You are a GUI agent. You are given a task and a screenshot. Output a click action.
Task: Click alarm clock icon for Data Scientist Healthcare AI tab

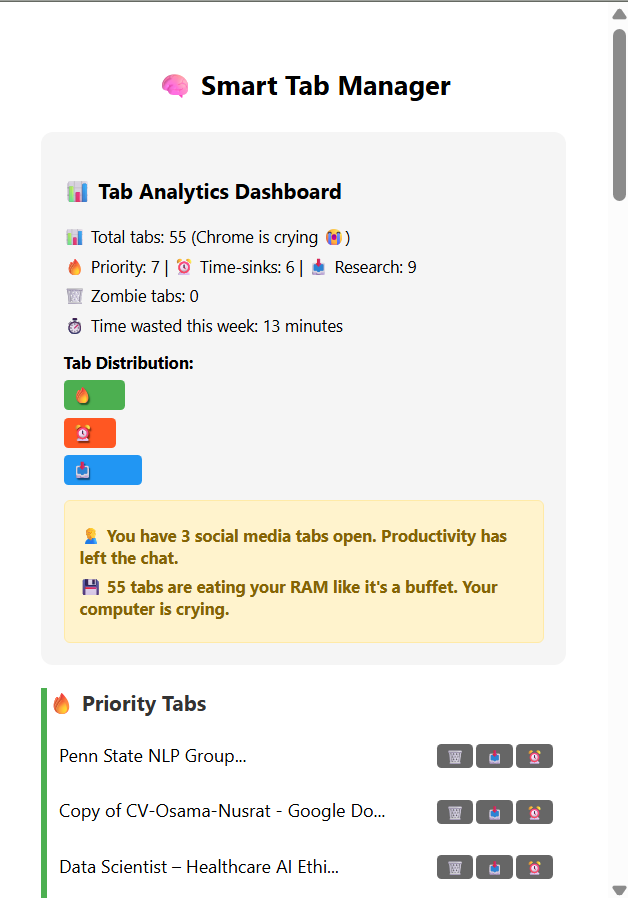(x=534, y=867)
